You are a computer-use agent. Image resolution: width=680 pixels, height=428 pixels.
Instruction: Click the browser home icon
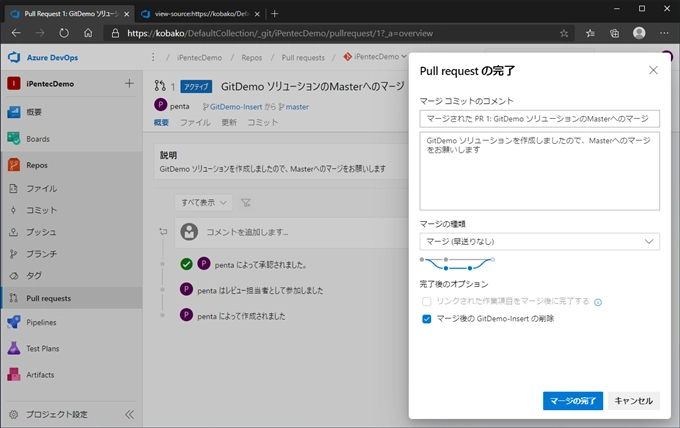88,33
